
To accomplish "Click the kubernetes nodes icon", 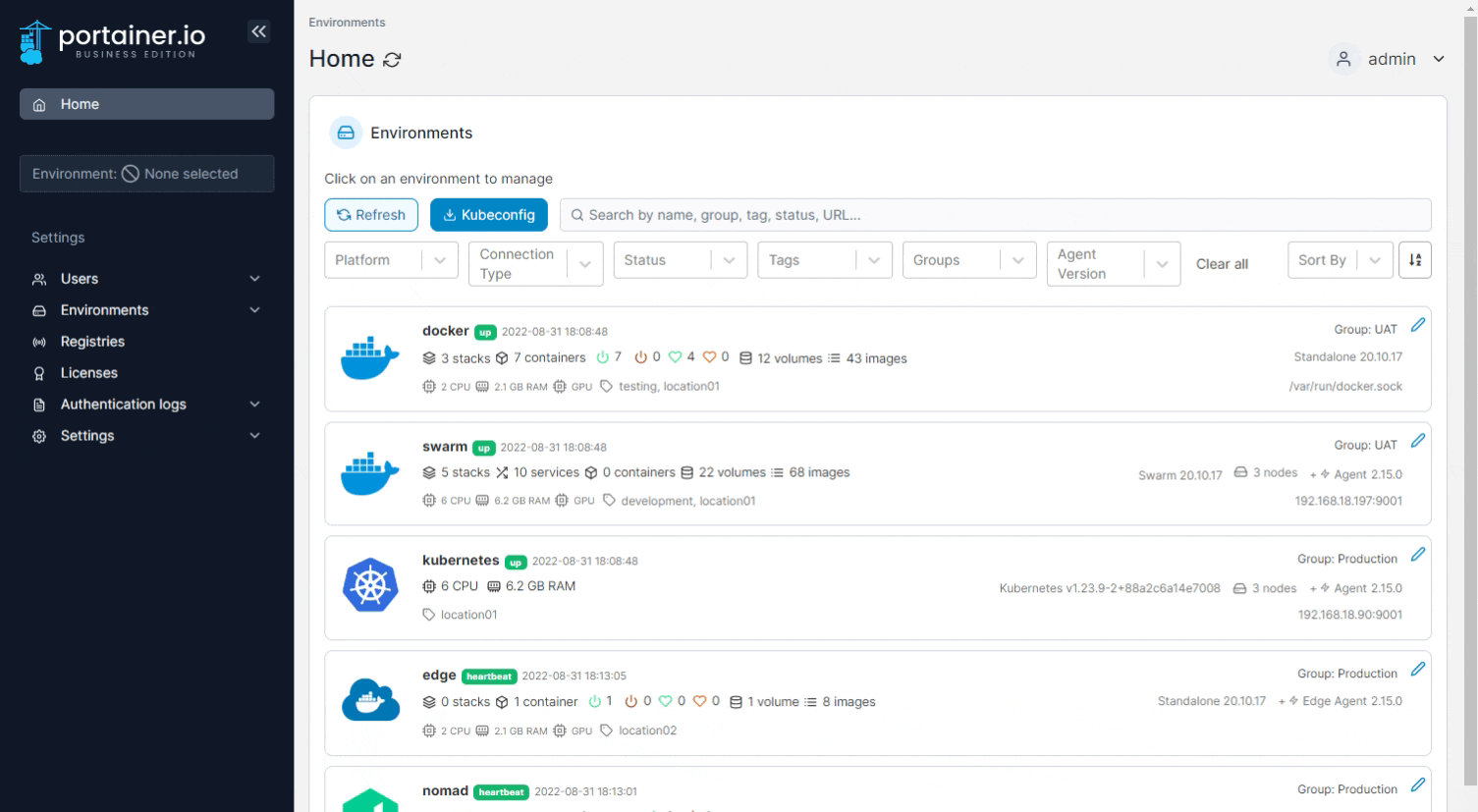I will [1239, 588].
